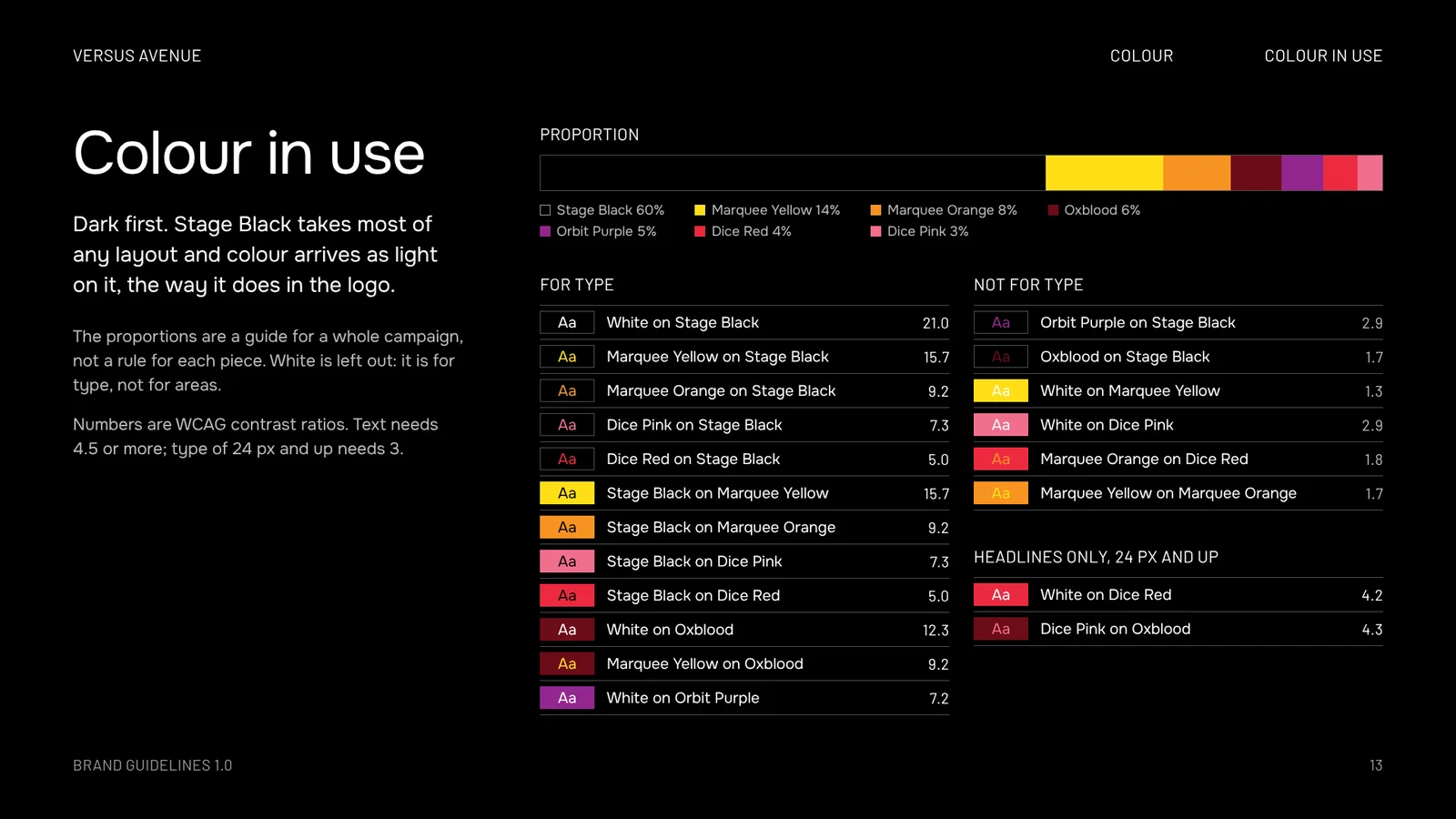Image resolution: width=1456 pixels, height=819 pixels.
Task: Click the Dice Pink 3% legend square
Action: click(x=875, y=231)
